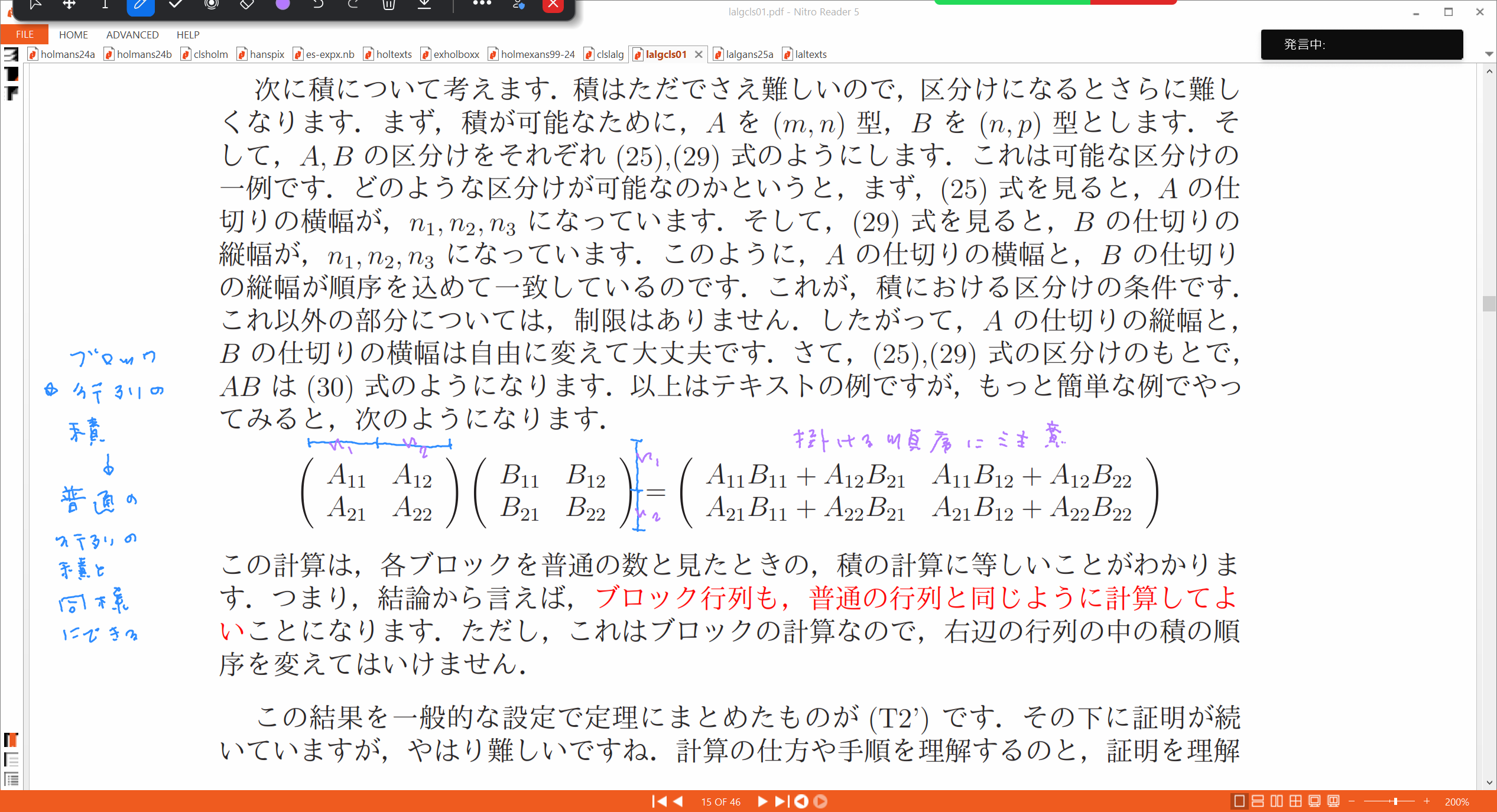Switch to the holmans24b document tab
This screenshot has height=812, width=1497.
[x=138, y=54]
